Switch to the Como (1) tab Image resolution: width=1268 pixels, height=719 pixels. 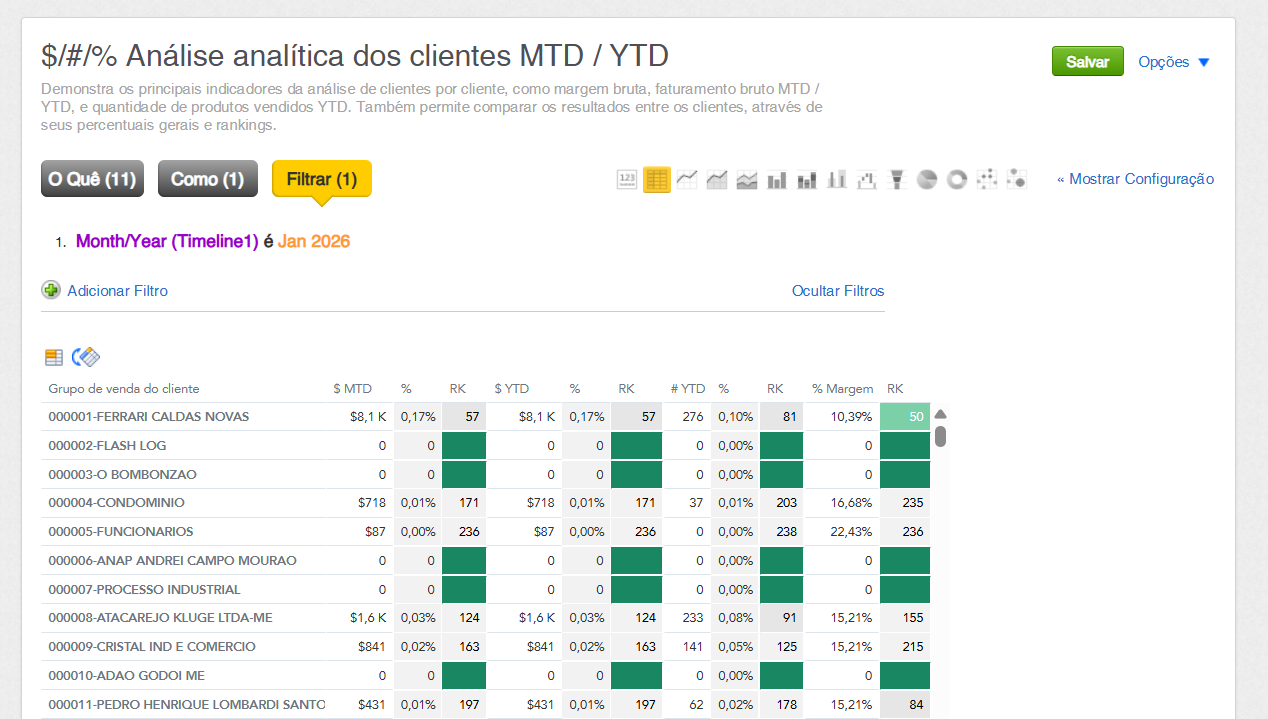[207, 179]
